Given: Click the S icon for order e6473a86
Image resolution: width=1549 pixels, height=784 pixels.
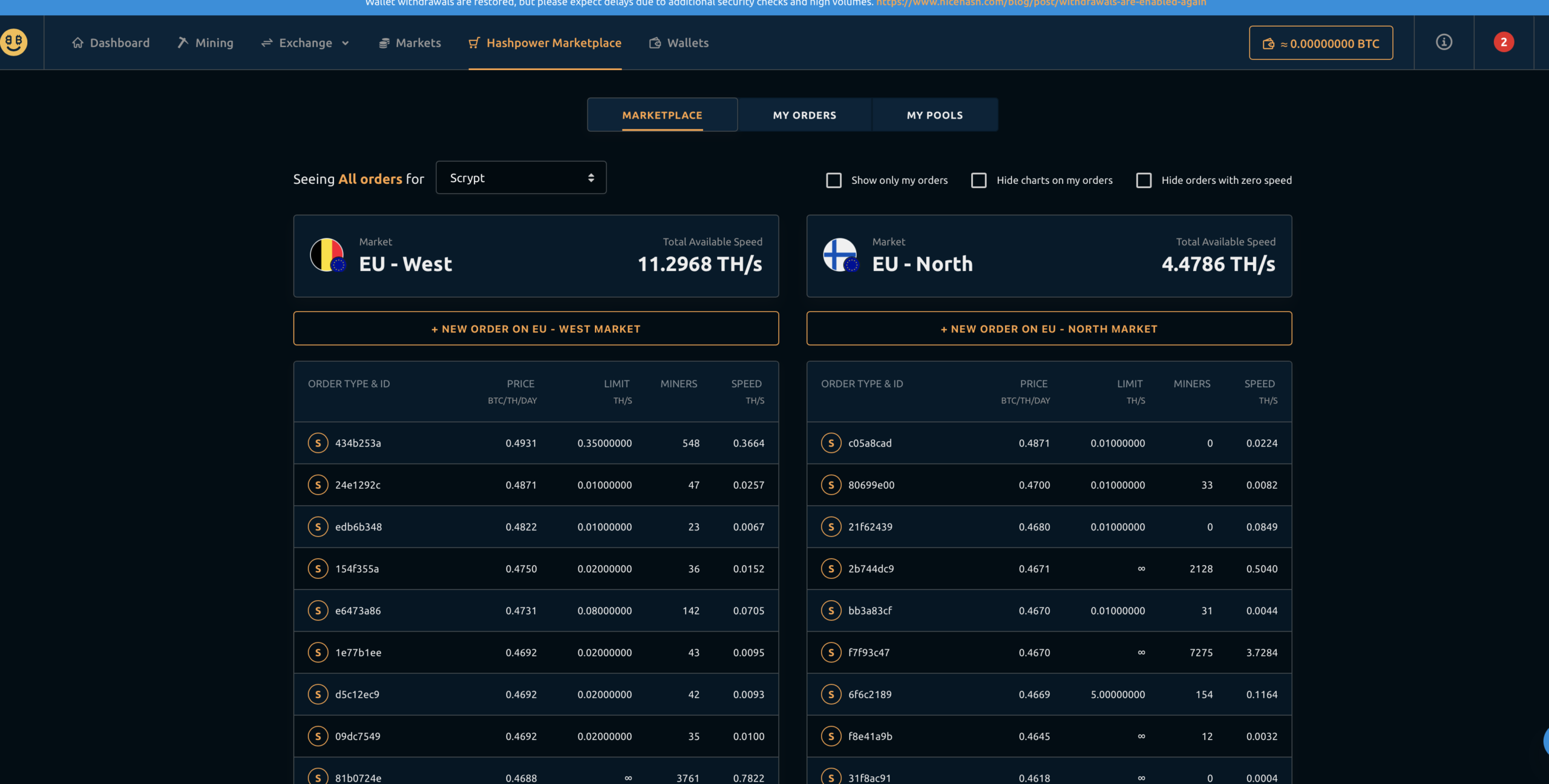Looking at the screenshot, I should pyautogui.click(x=318, y=610).
